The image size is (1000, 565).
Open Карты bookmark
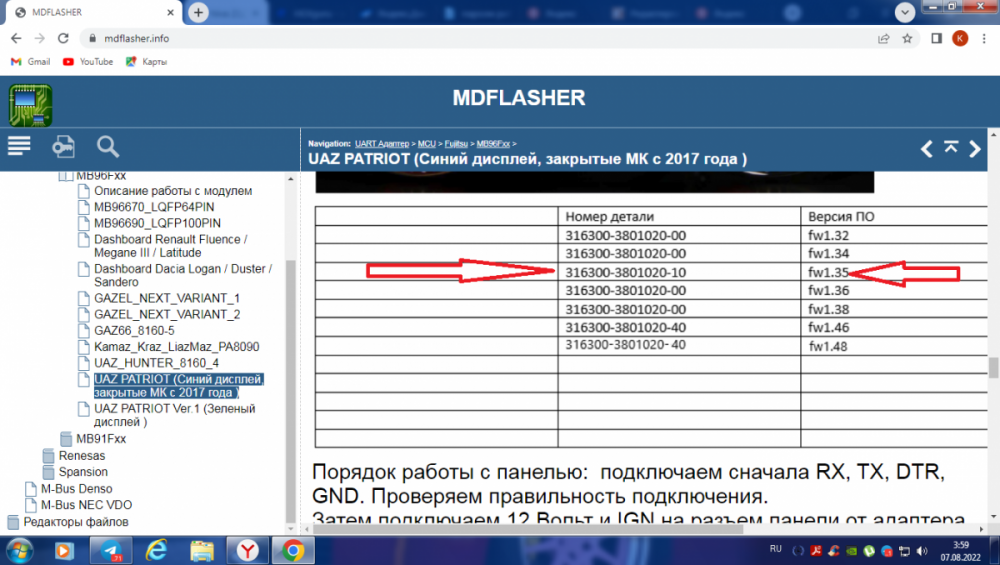tap(147, 62)
